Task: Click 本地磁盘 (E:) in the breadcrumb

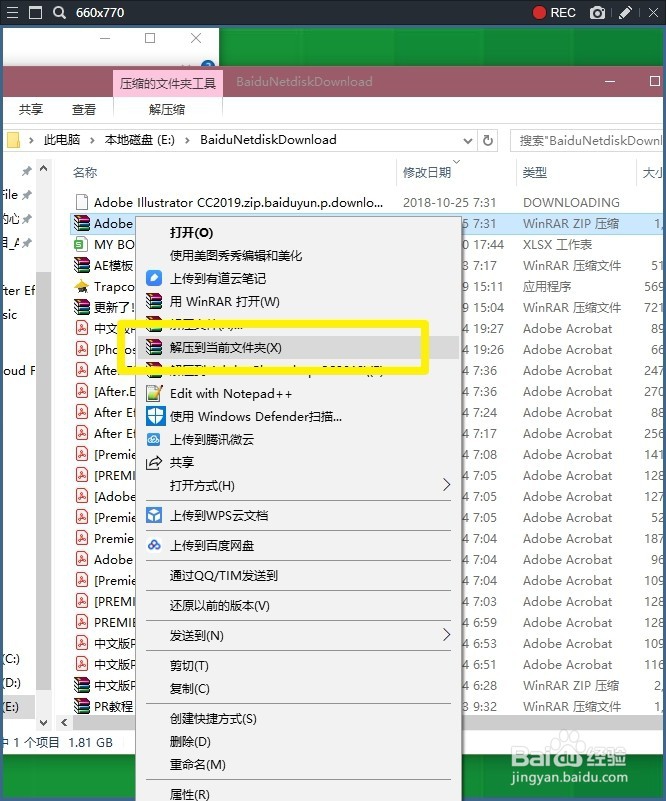Action: [x=139, y=139]
